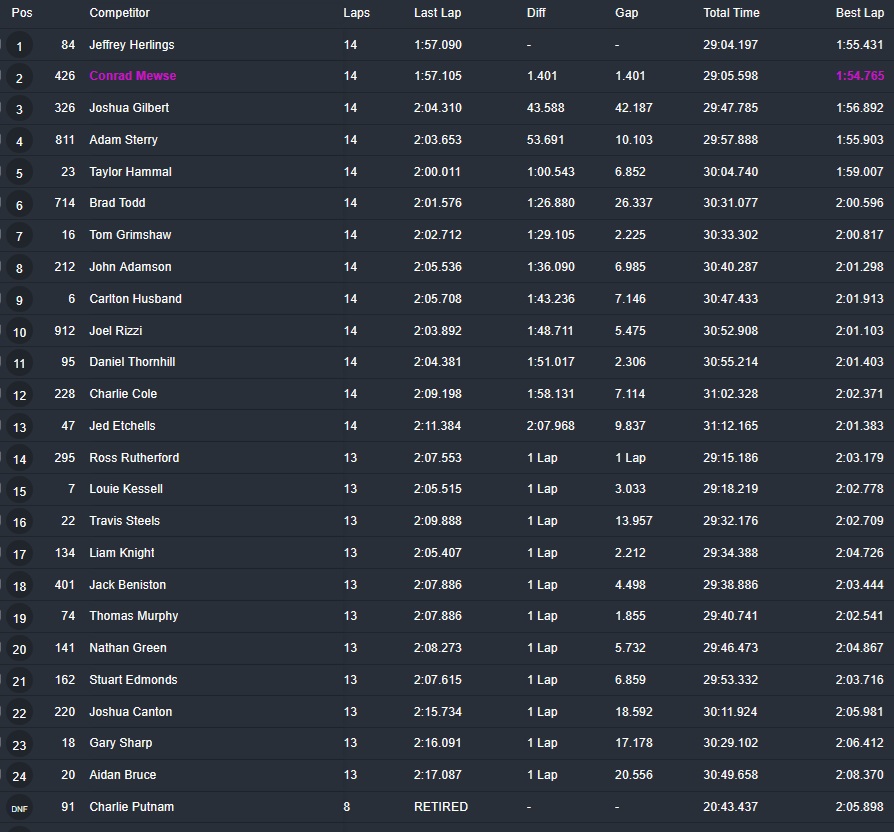Select the position 19 circle badge
Viewport: 894px width, 832px height.
coord(20,618)
